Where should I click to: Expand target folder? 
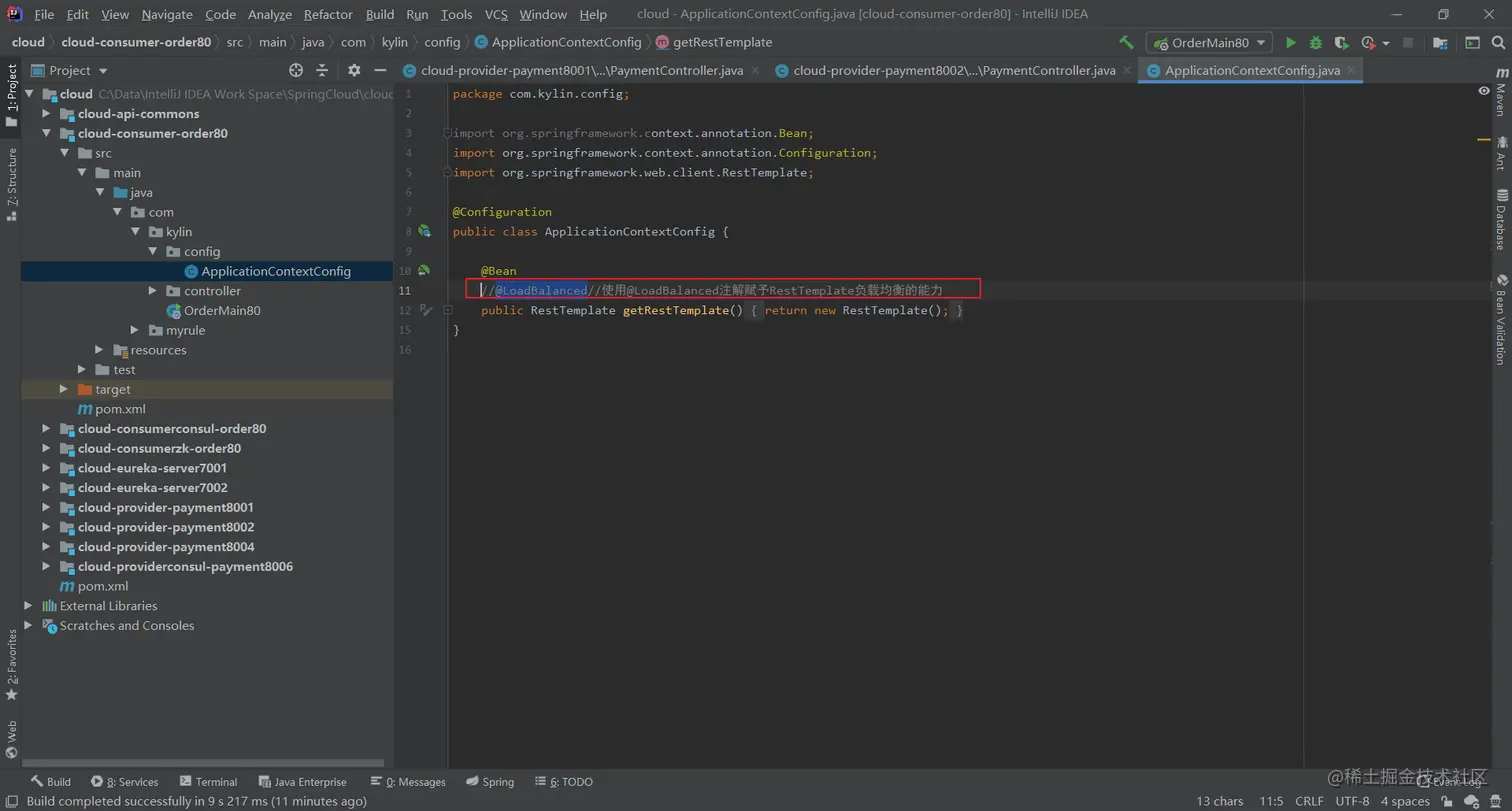[64, 389]
